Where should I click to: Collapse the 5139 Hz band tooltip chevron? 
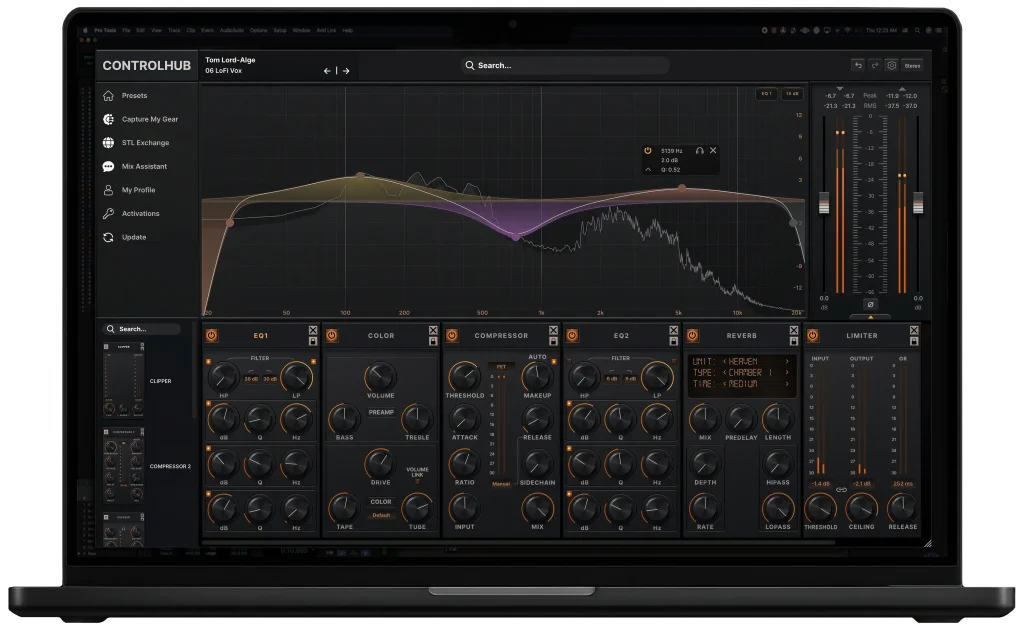coord(648,170)
